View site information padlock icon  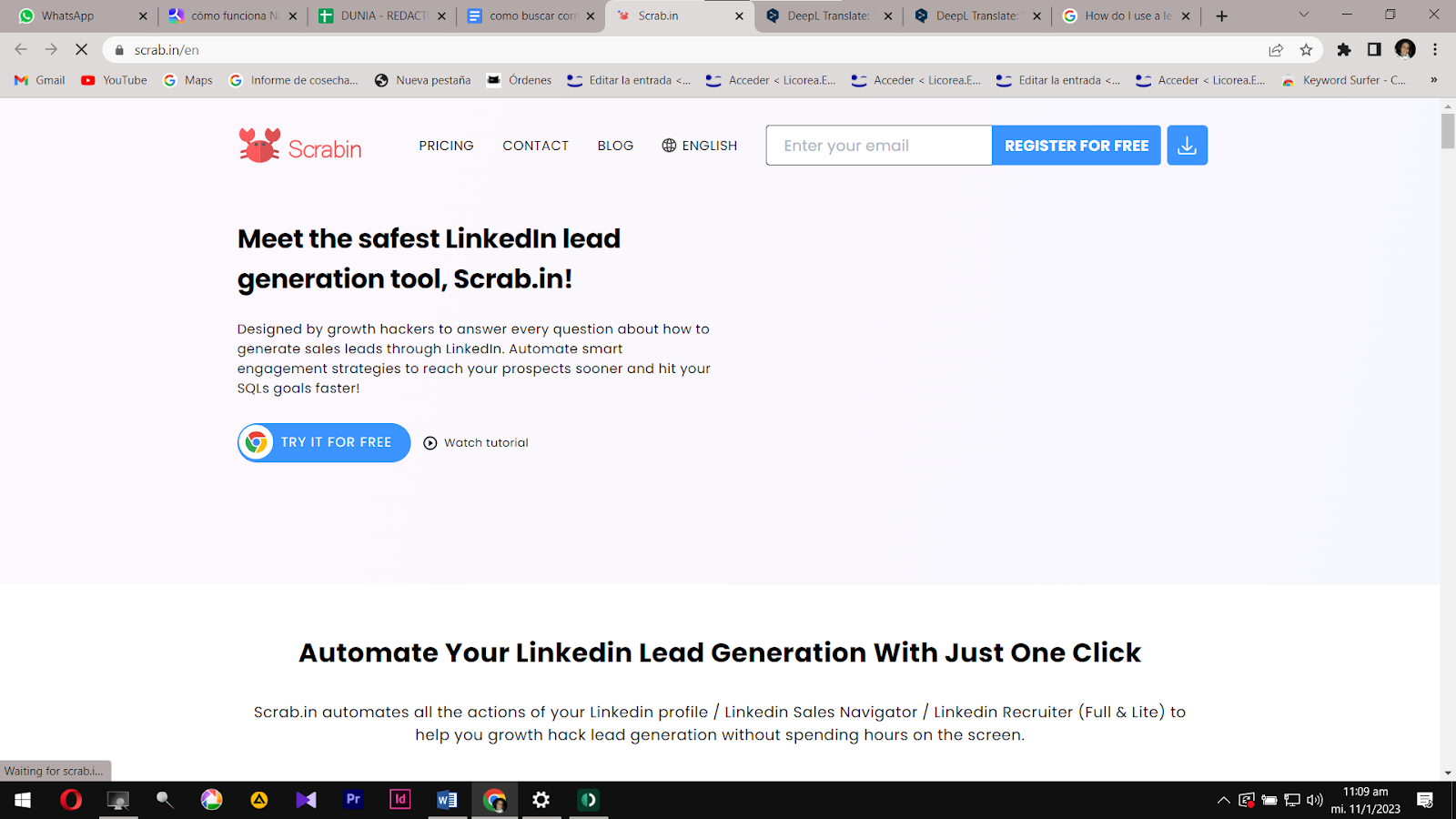point(119,50)
